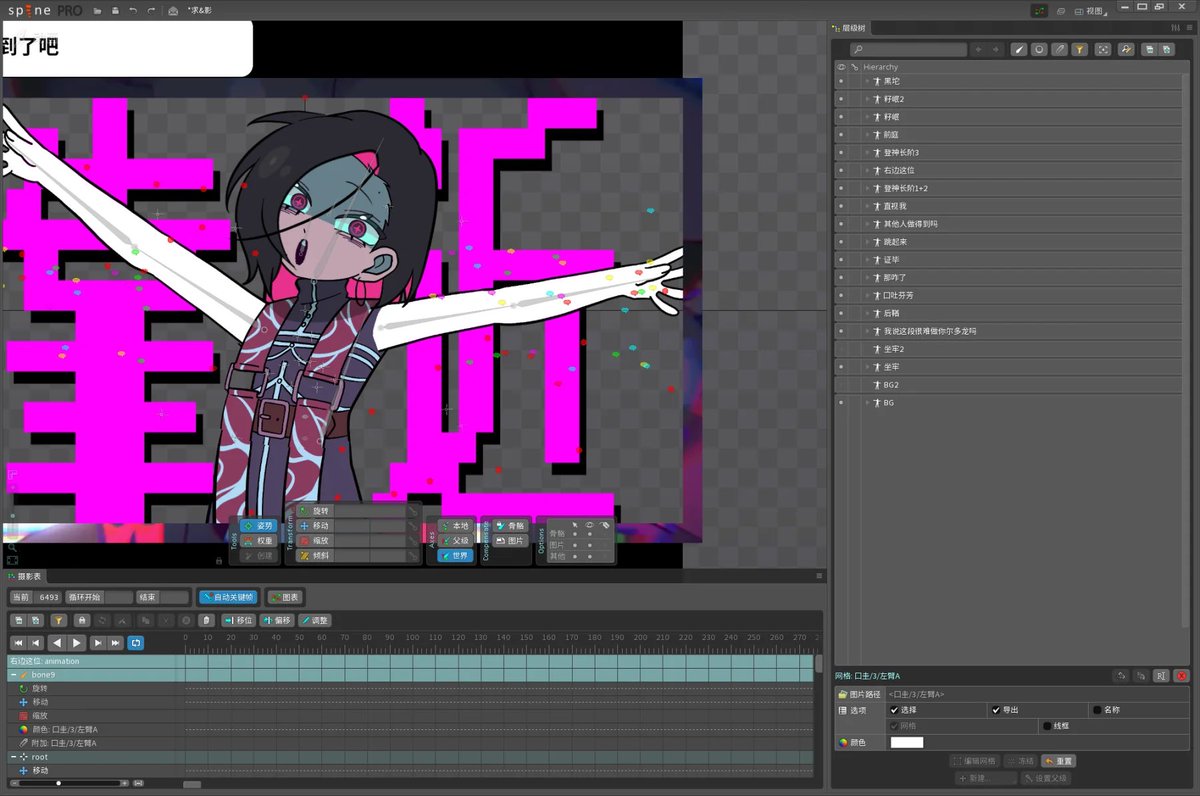Screen dimensions: 1200x796
Task: Select the 姿势 pose tool
Action: click(258, 526)
